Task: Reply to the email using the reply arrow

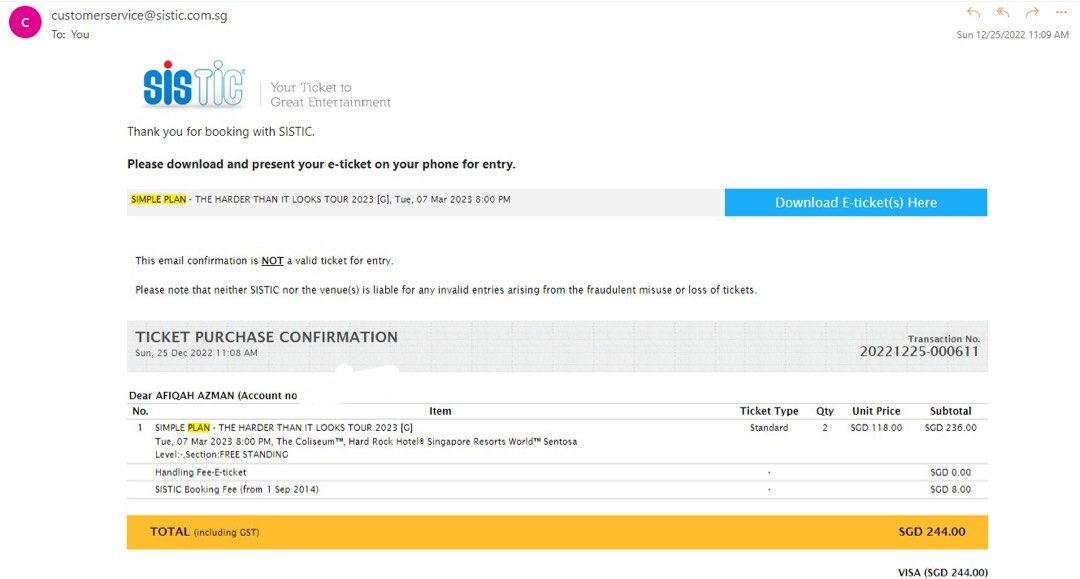Action: (973, 12)
